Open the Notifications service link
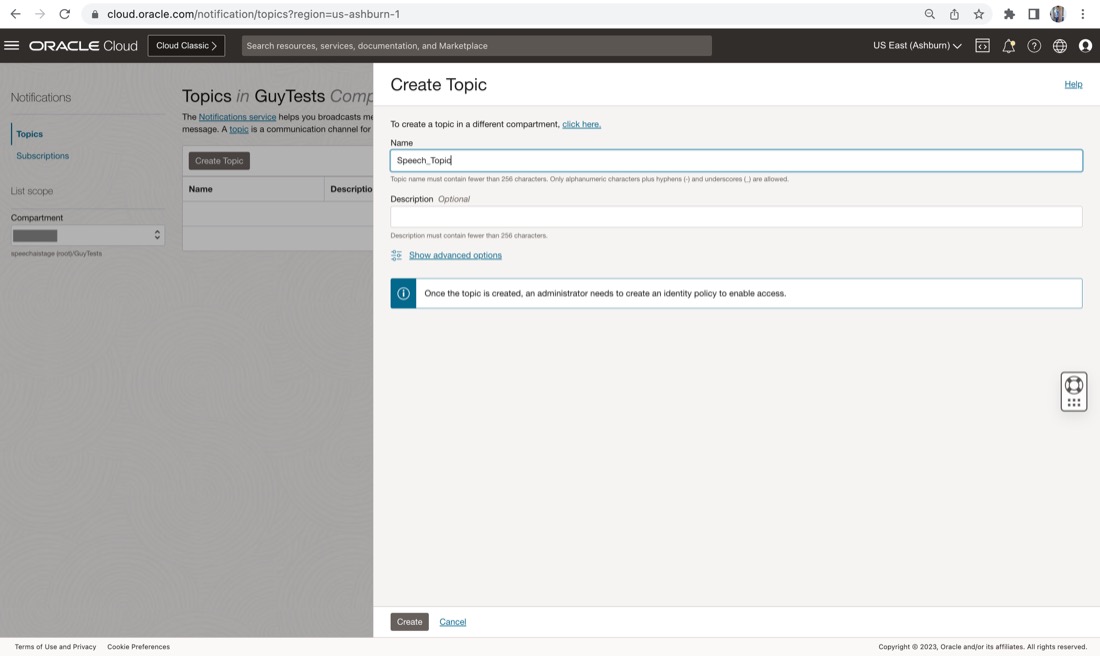This screenshot has width=1100, height=660. [x=237, y=117]
